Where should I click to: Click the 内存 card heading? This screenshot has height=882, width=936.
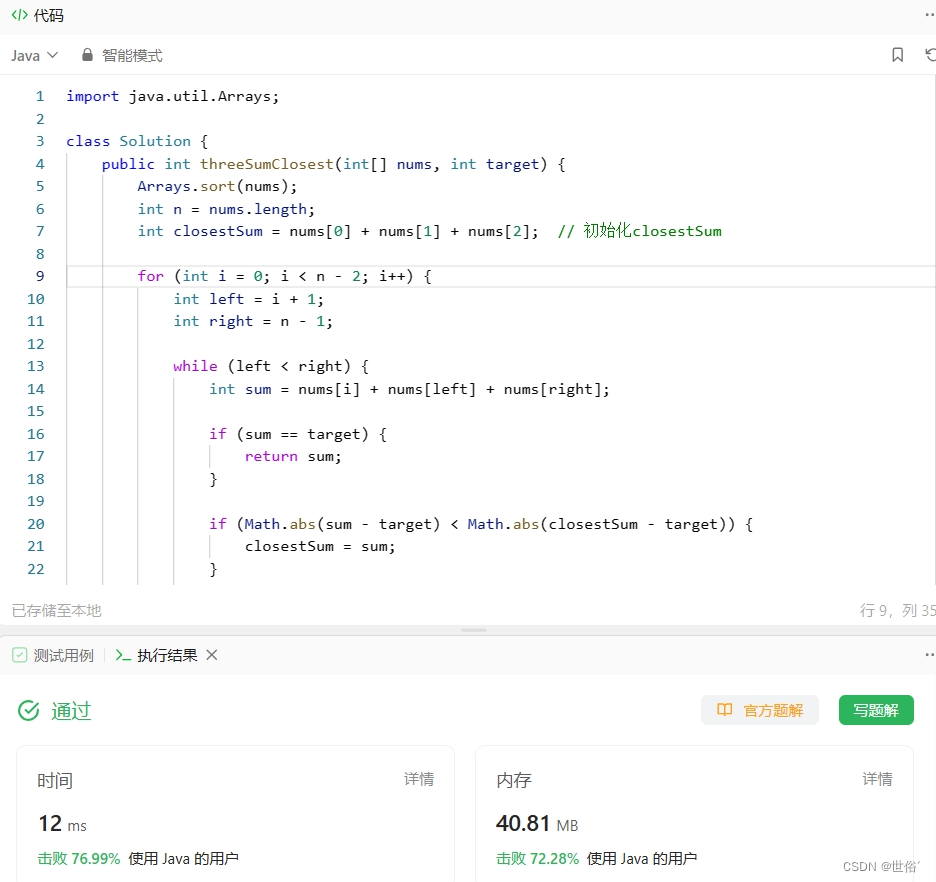513,780
